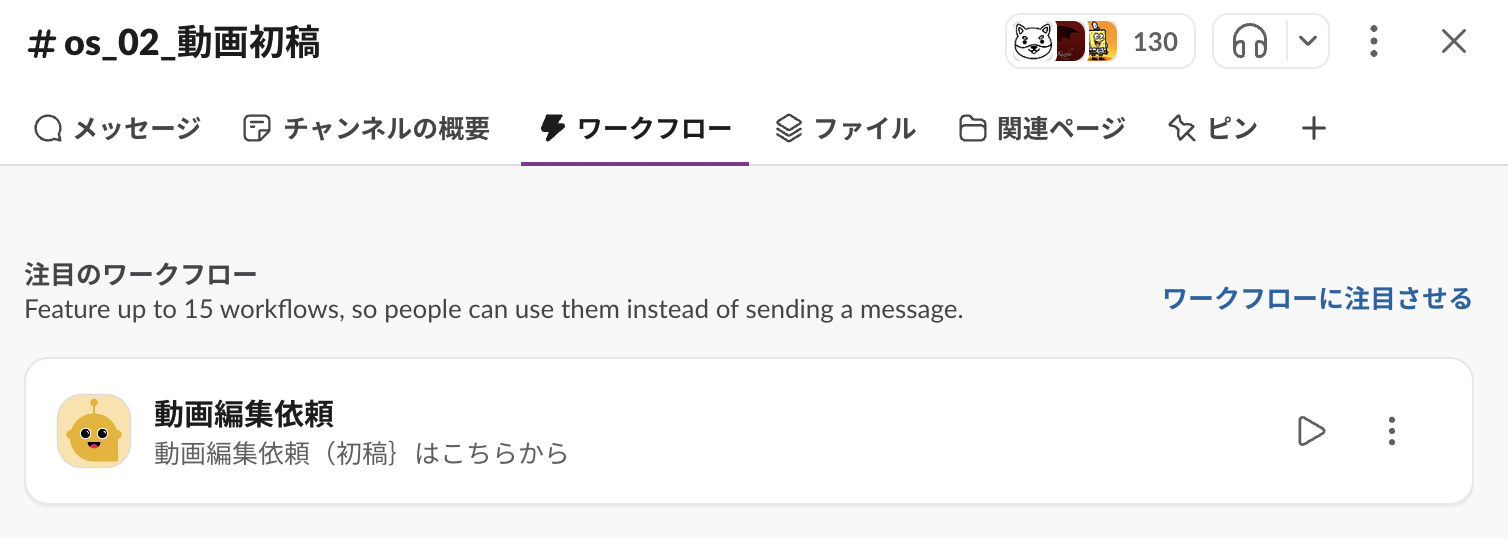1508x538 pixels.
Task: Open the 関連ページ tab
Action: tap(1042, 129)
